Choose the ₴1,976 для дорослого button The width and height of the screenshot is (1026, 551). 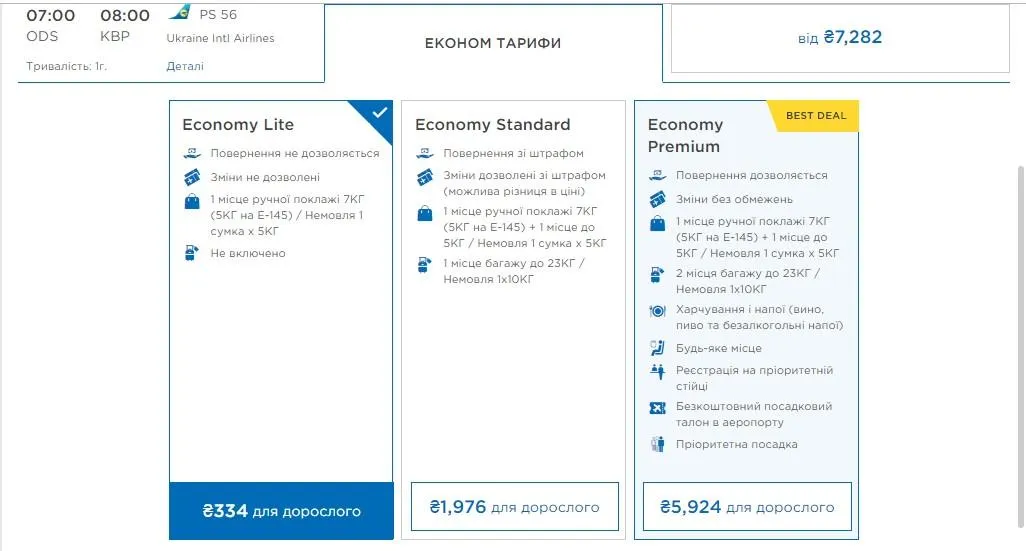click(514, 507)
